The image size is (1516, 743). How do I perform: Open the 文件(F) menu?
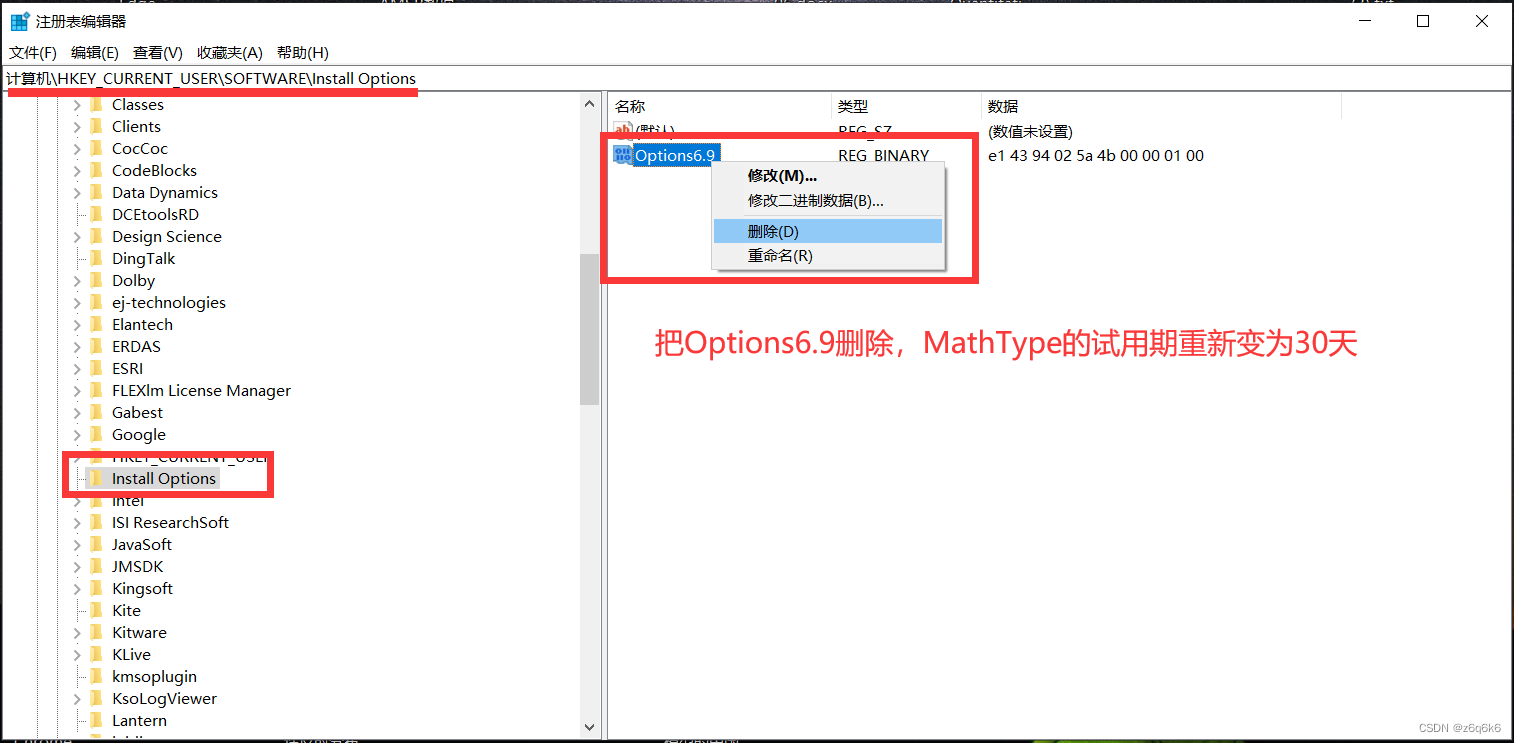click(31, 52)
